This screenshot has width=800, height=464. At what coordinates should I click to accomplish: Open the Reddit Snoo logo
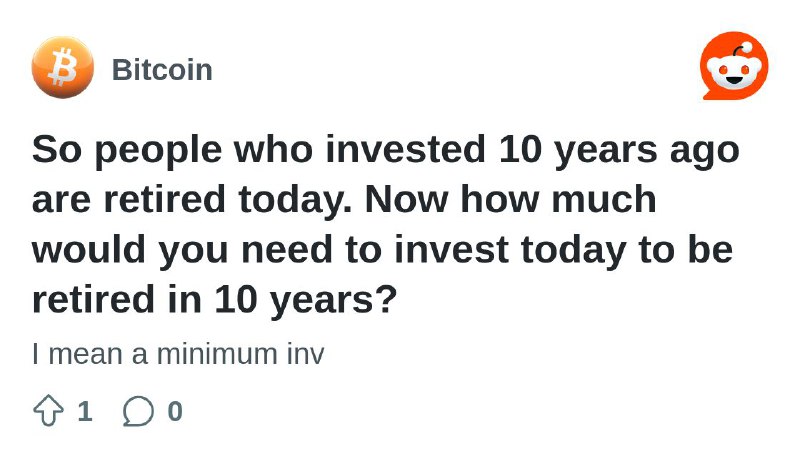pos(735,66)
